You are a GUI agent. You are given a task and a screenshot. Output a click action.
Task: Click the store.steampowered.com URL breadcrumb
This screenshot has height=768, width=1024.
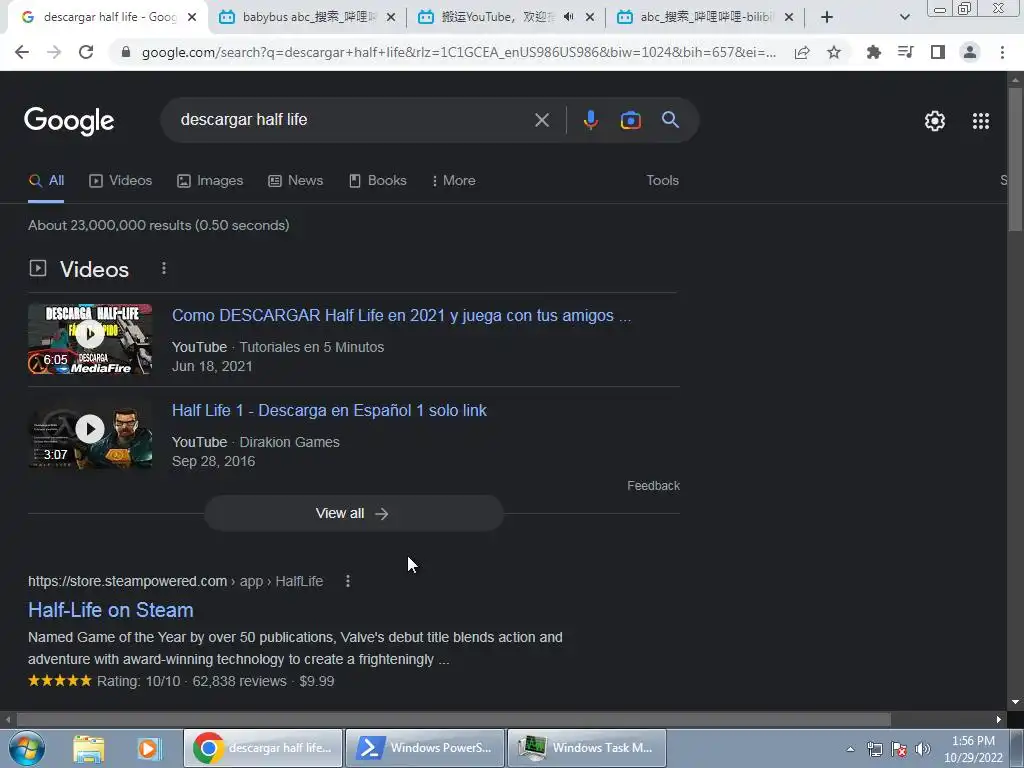[175, 581]
